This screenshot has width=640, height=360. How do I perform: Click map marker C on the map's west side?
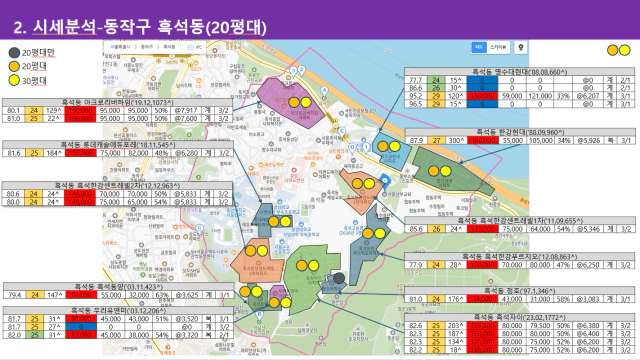click(199, 229)
